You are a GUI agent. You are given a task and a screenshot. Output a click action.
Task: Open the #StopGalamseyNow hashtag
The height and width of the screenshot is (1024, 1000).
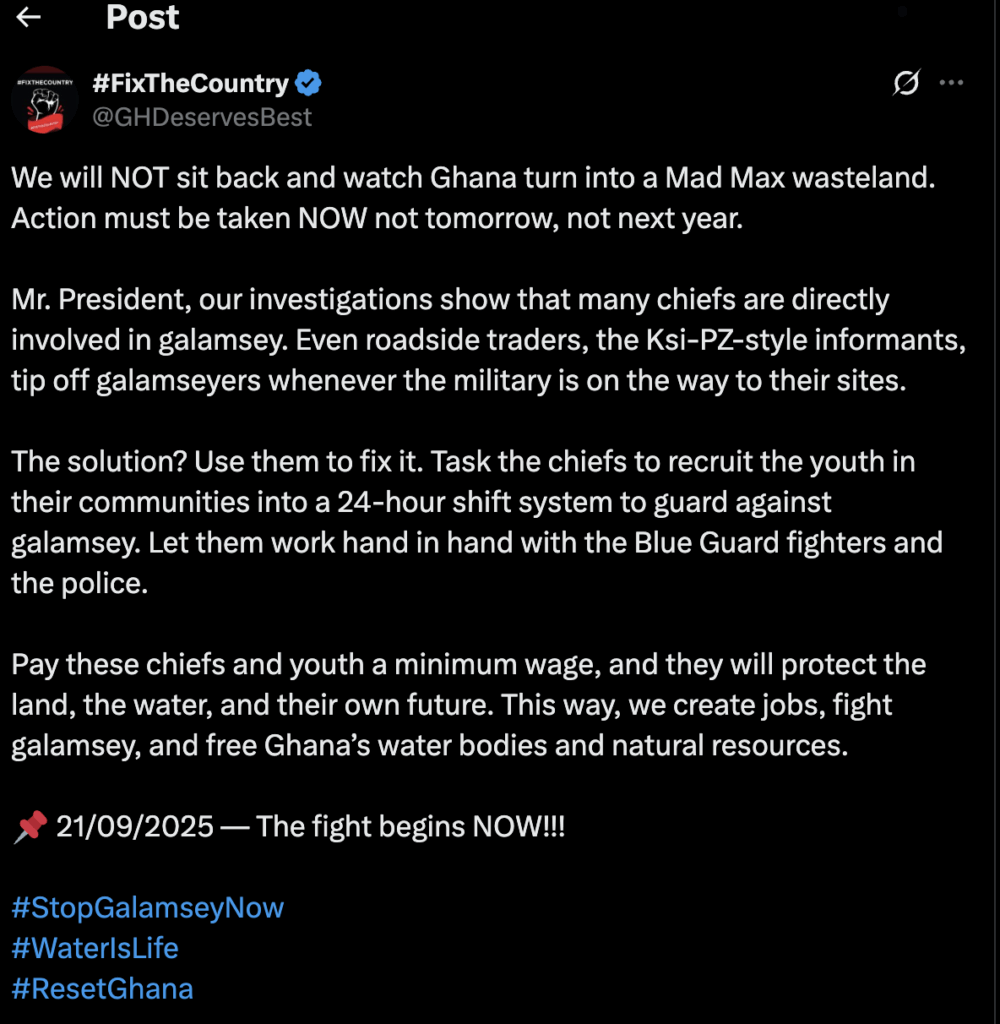(x=148, y=908)
